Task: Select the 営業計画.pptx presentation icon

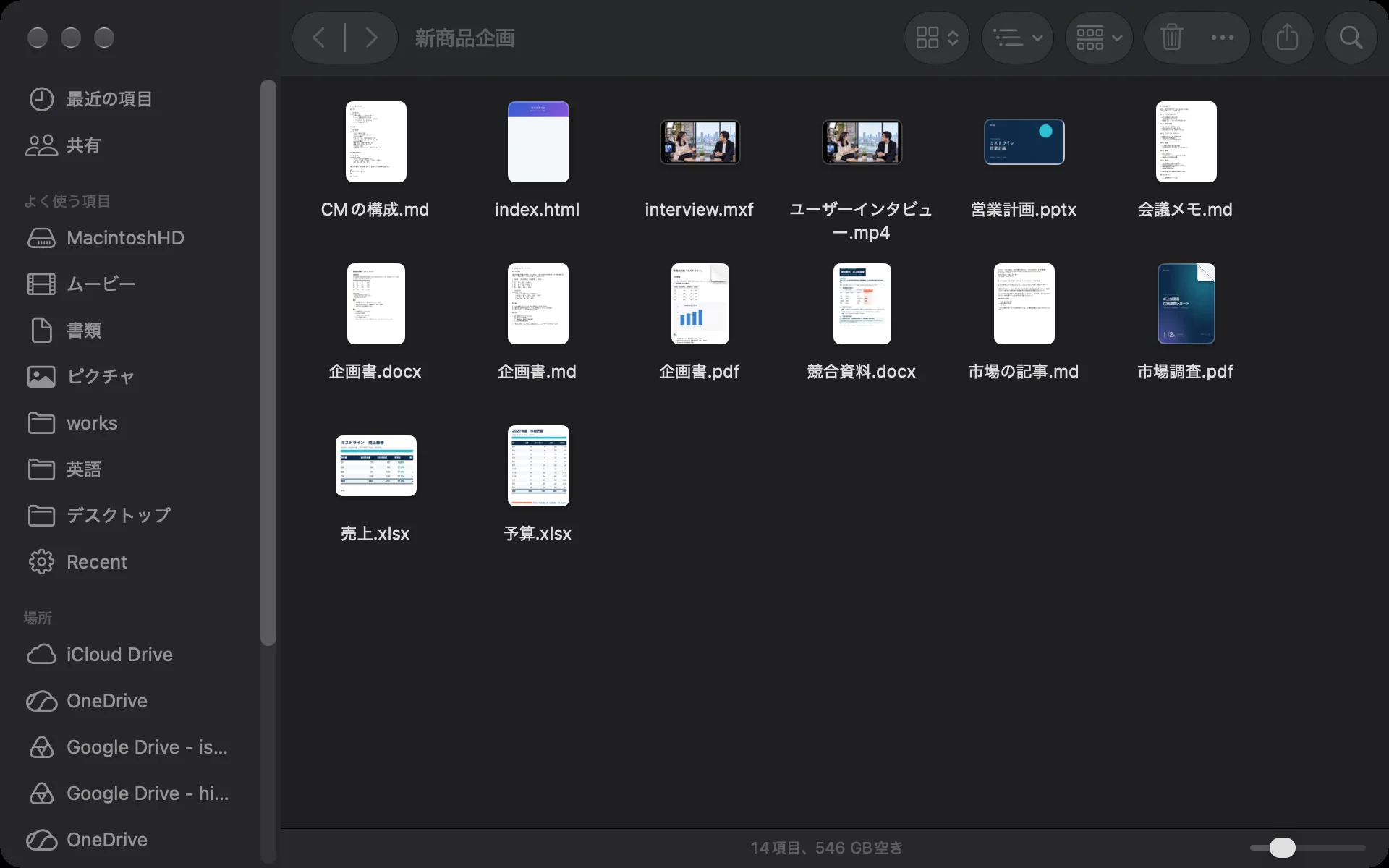Action: (1024, 142)
